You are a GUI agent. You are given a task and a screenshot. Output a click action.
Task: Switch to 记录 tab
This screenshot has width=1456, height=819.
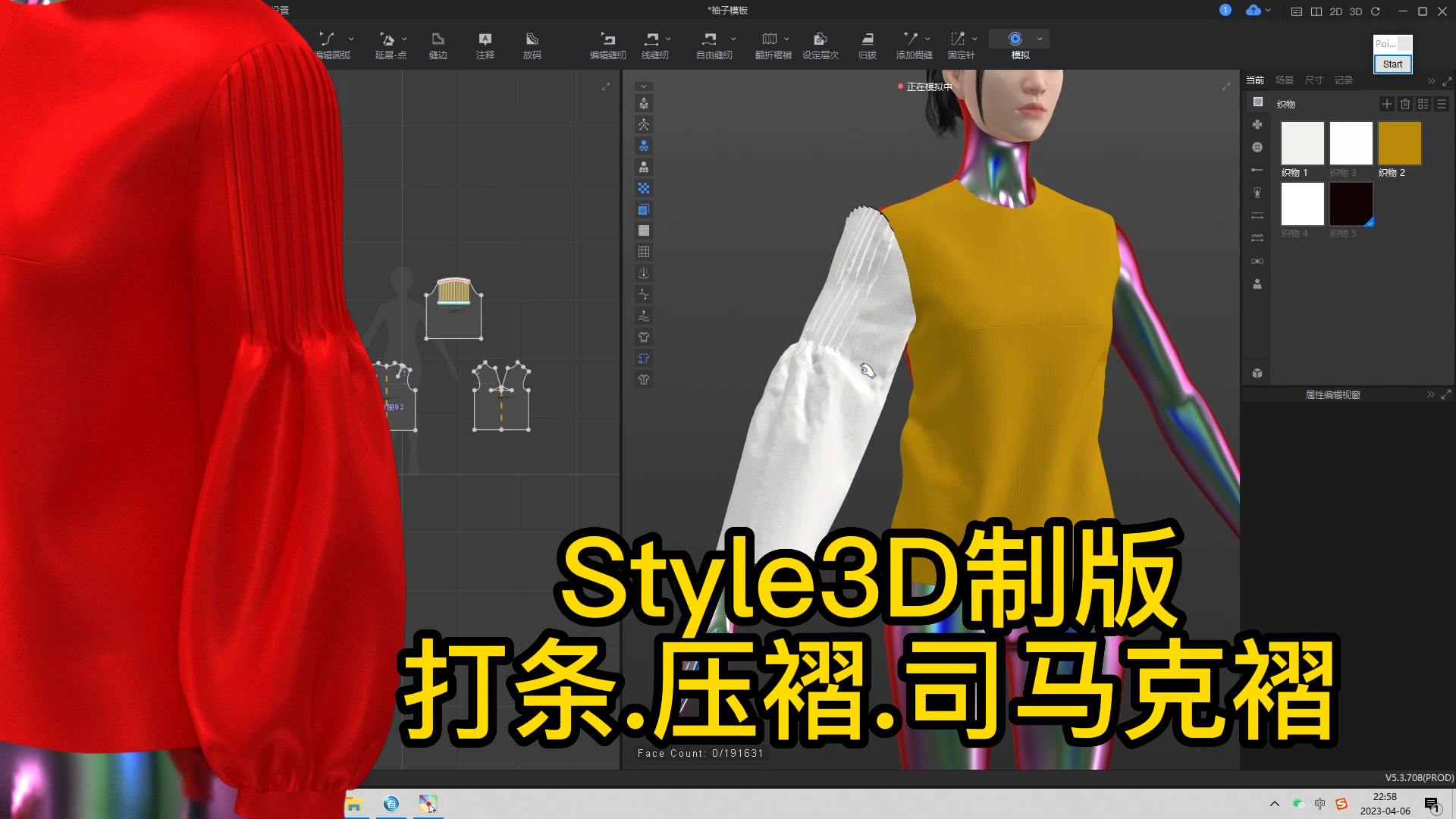[1343, 80]
